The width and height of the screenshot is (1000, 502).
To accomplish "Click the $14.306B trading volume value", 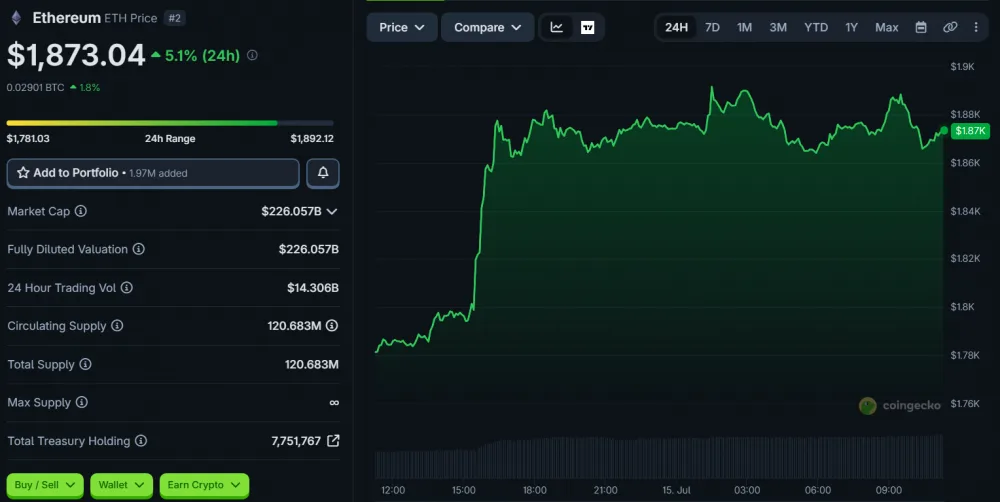I will [312, 288].
